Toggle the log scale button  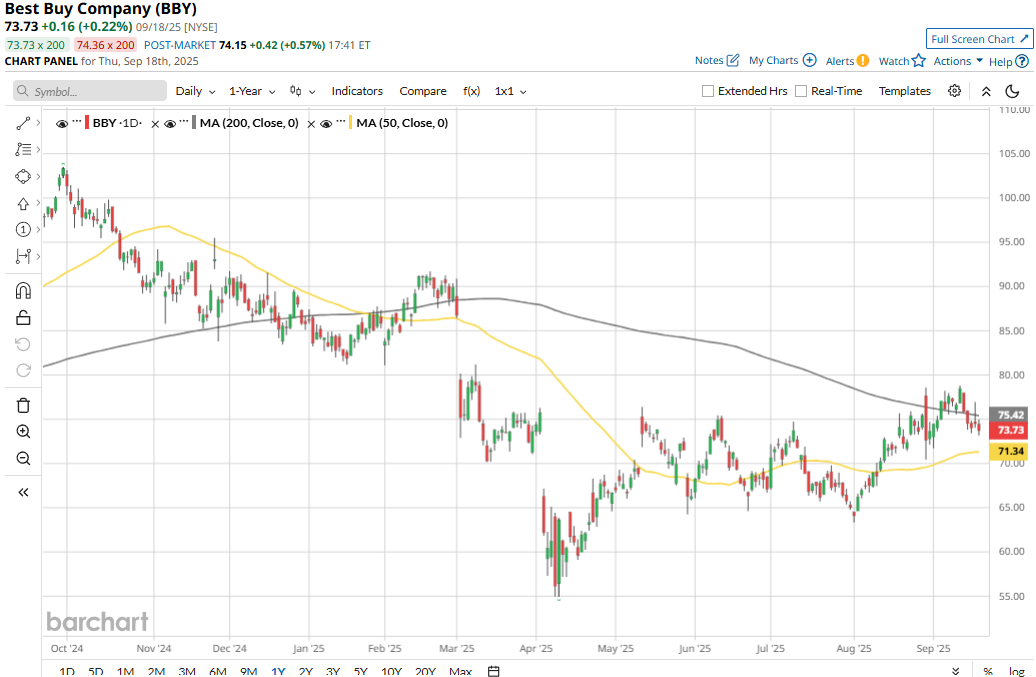click(x=1016, y=671)
